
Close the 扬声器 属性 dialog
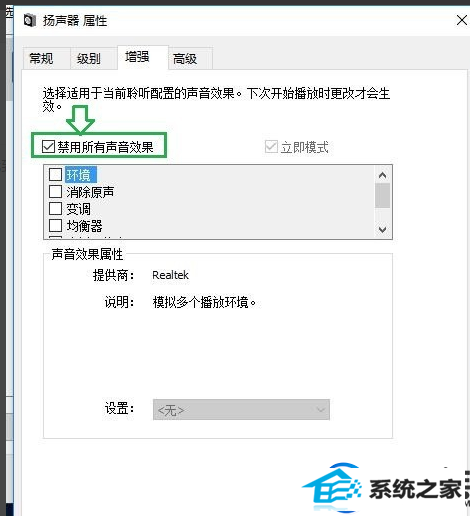(x=462, y=20)
